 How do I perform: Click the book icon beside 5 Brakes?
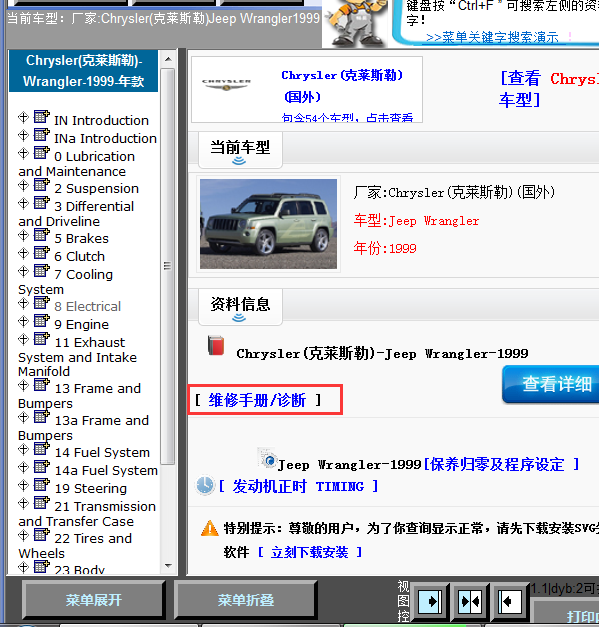[x=42, y=235]
